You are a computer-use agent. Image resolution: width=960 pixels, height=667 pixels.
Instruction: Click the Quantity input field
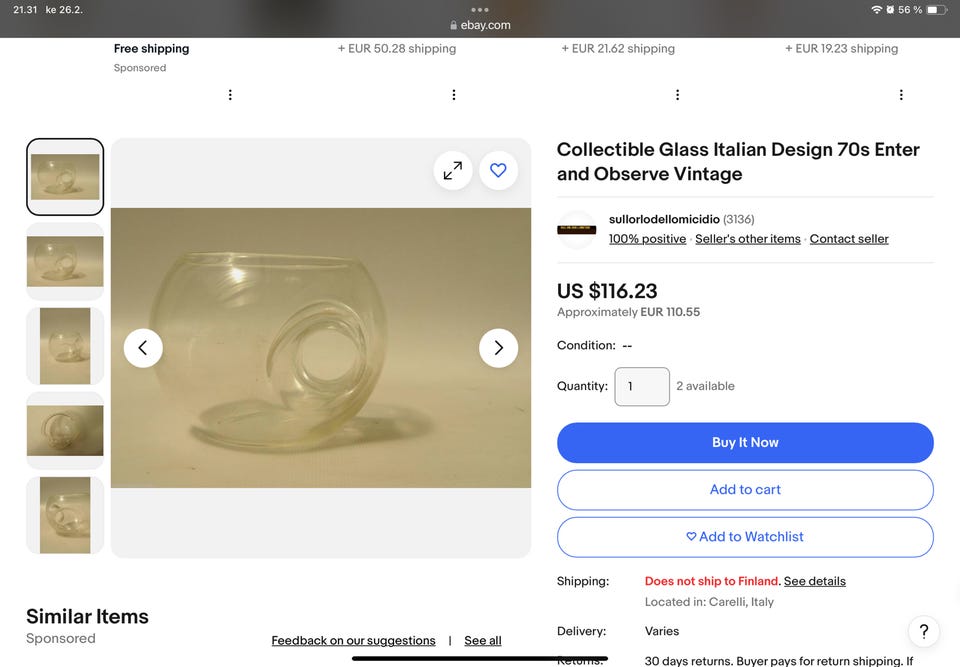click(642, 387)
